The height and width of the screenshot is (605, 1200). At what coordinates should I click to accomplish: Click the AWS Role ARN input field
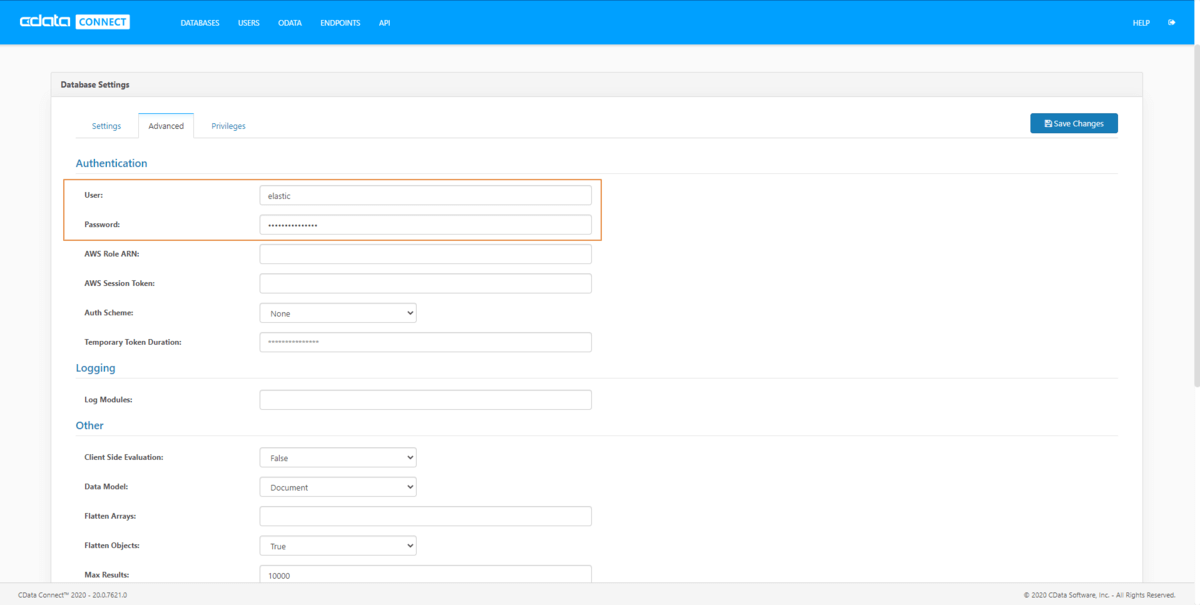coord(425,254)
